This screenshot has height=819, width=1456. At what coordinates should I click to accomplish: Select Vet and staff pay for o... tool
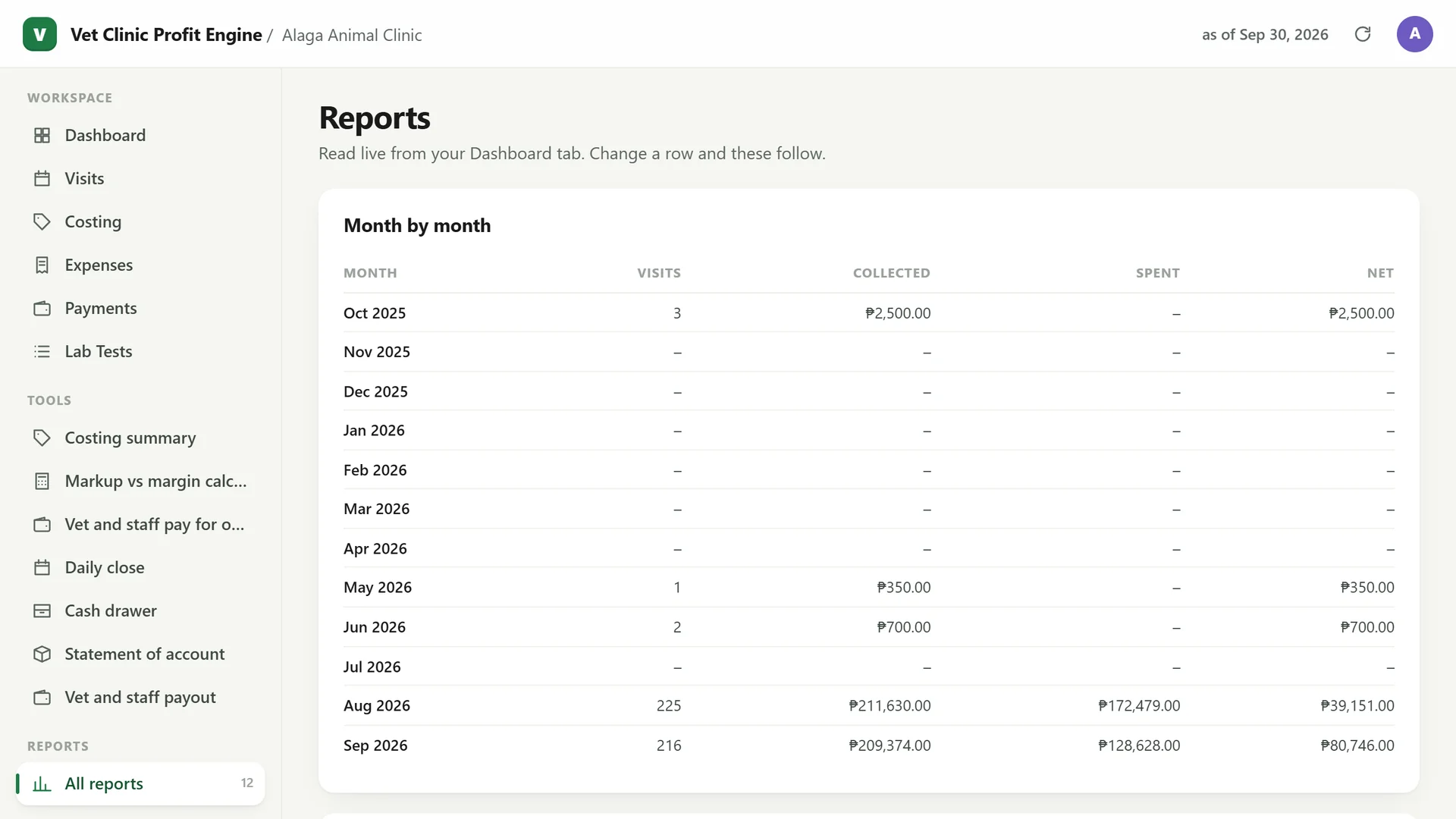click(x=140, y=524)
